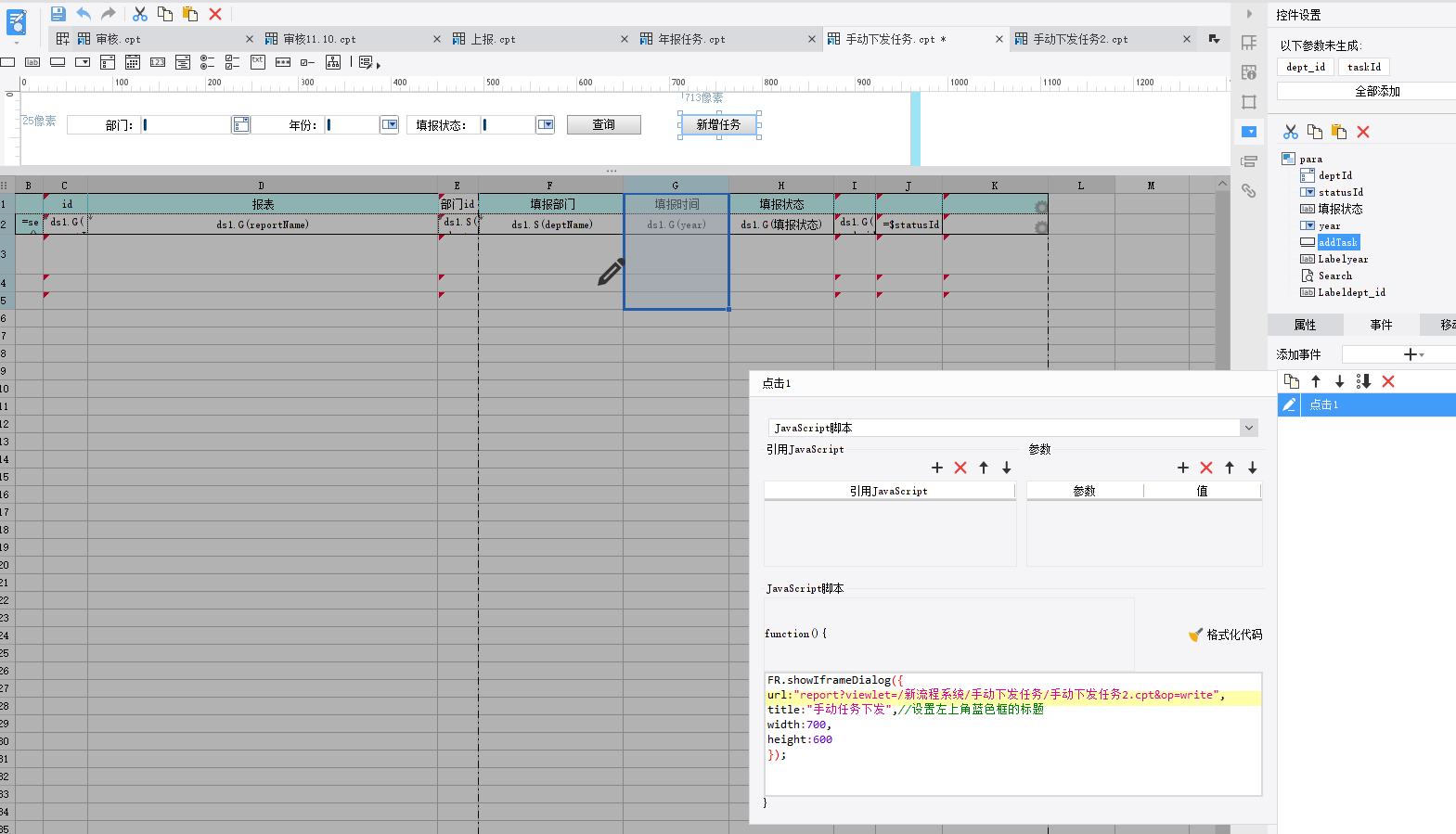
Task: Open the template tab list dropdown
Action: (1214, 39)
